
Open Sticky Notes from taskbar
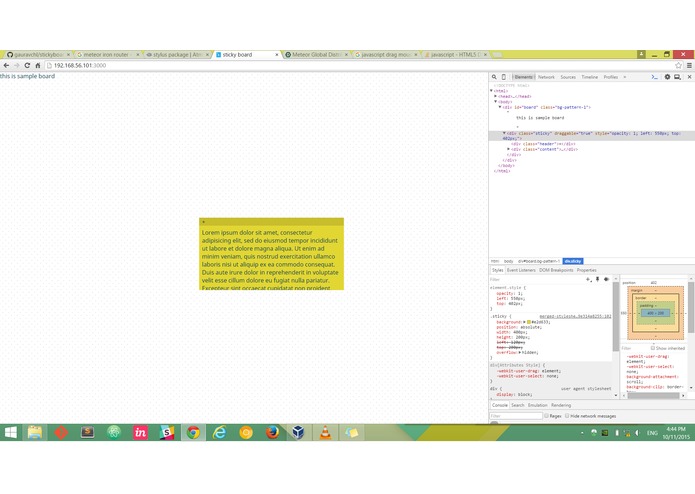click(351, 432)
